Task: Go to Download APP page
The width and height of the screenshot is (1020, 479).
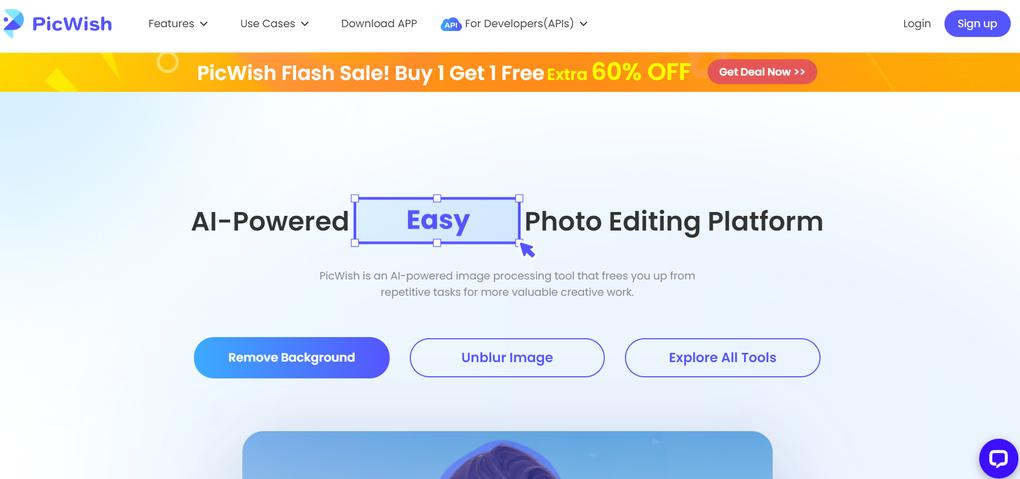Action: tap(379, 24)
